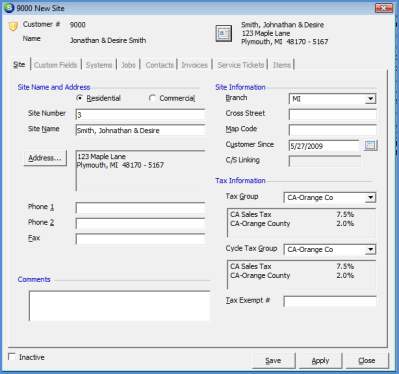Open the Contacts tab
This screenshot has height=374, width=399.
(160, 65)
